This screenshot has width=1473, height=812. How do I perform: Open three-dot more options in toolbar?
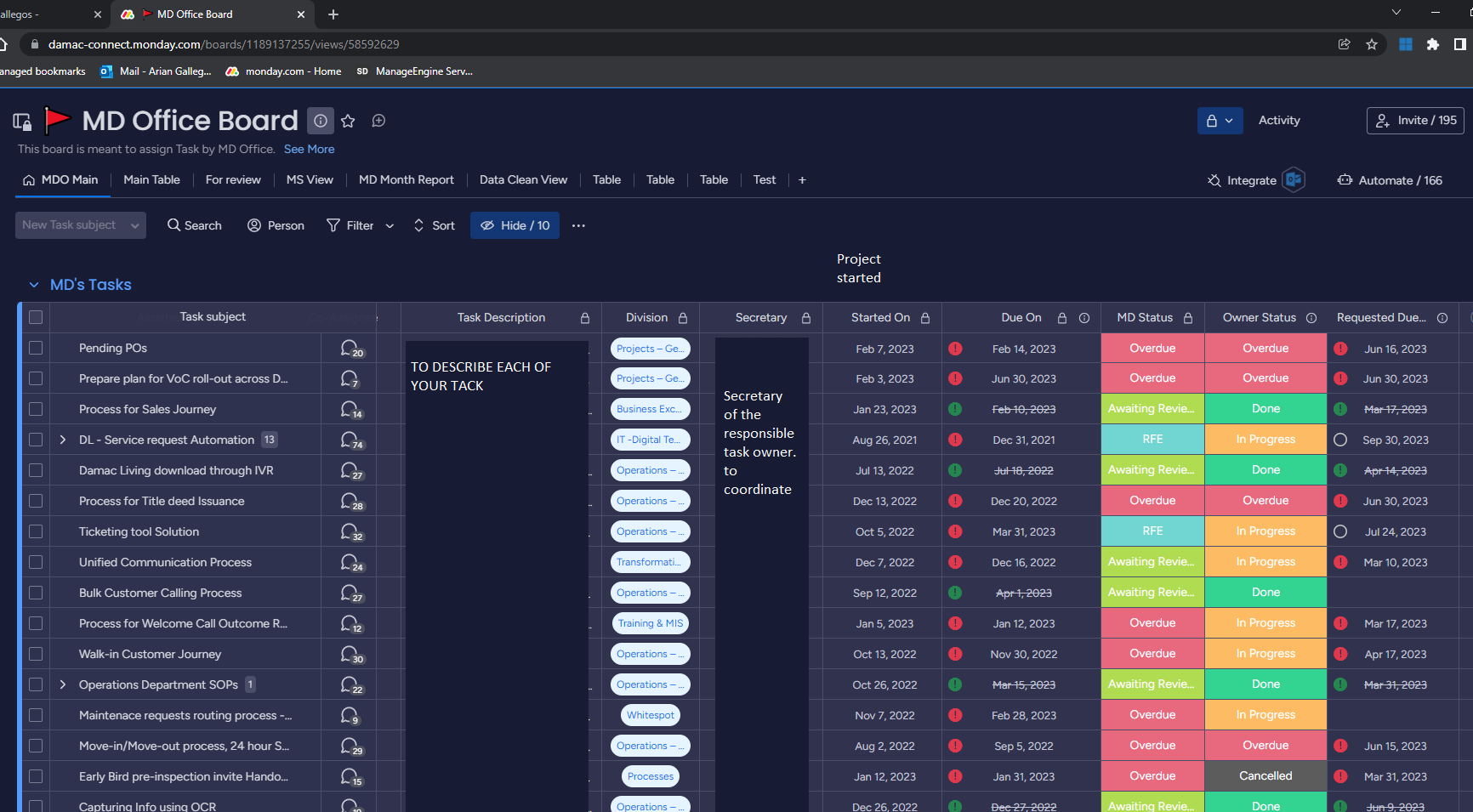(x=578, y=225)
